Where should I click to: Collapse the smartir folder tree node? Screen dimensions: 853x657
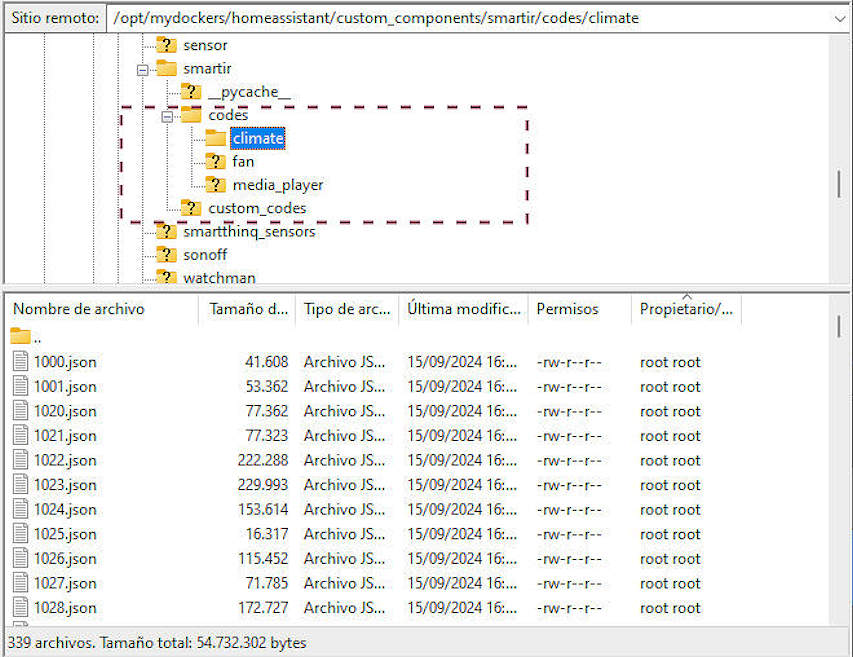(x=143, y=70)
